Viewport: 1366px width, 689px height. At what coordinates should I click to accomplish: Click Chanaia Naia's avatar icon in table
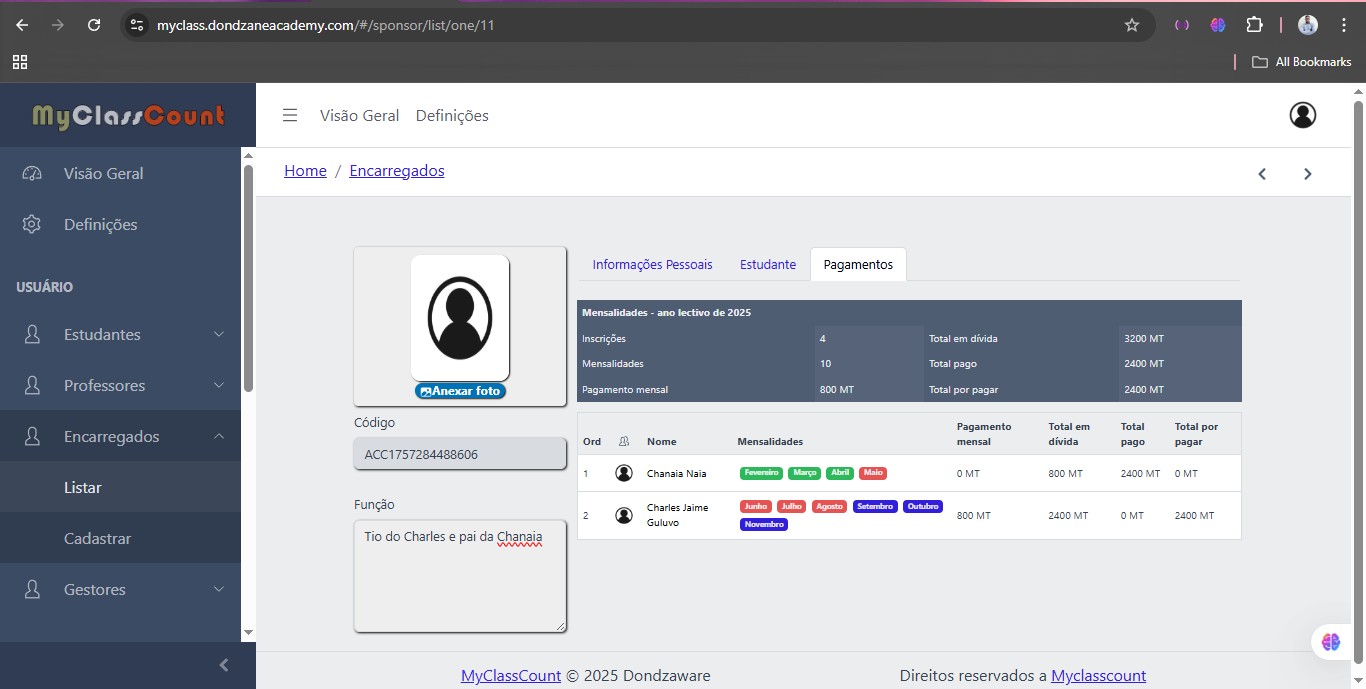pyautogui.click(x=624, y=473)
